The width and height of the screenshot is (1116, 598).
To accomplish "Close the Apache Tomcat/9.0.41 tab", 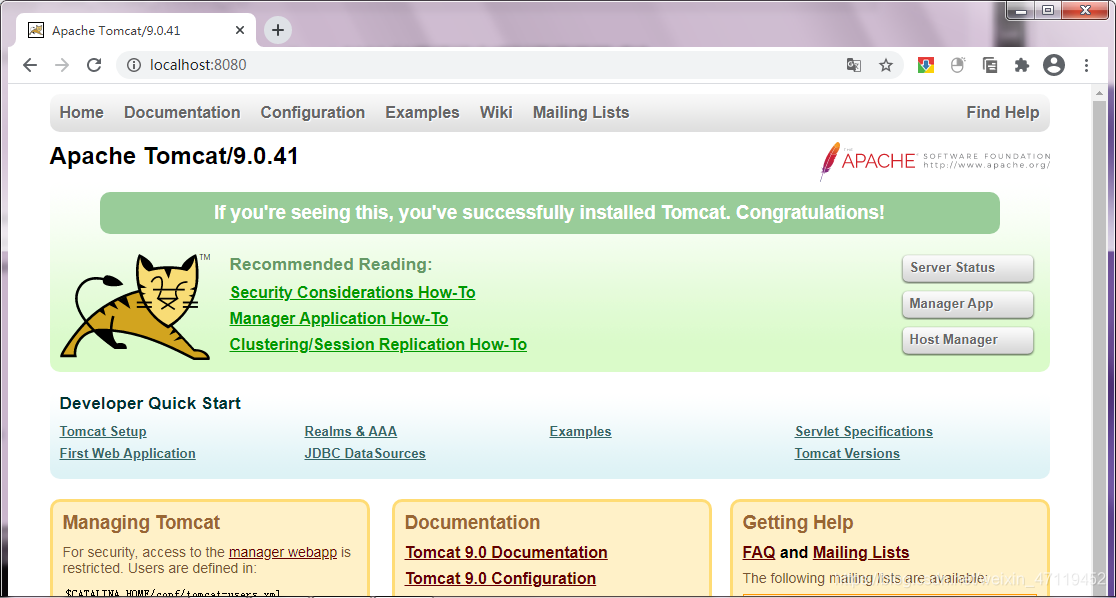I will pyautogui.click(x=240, y=30).
